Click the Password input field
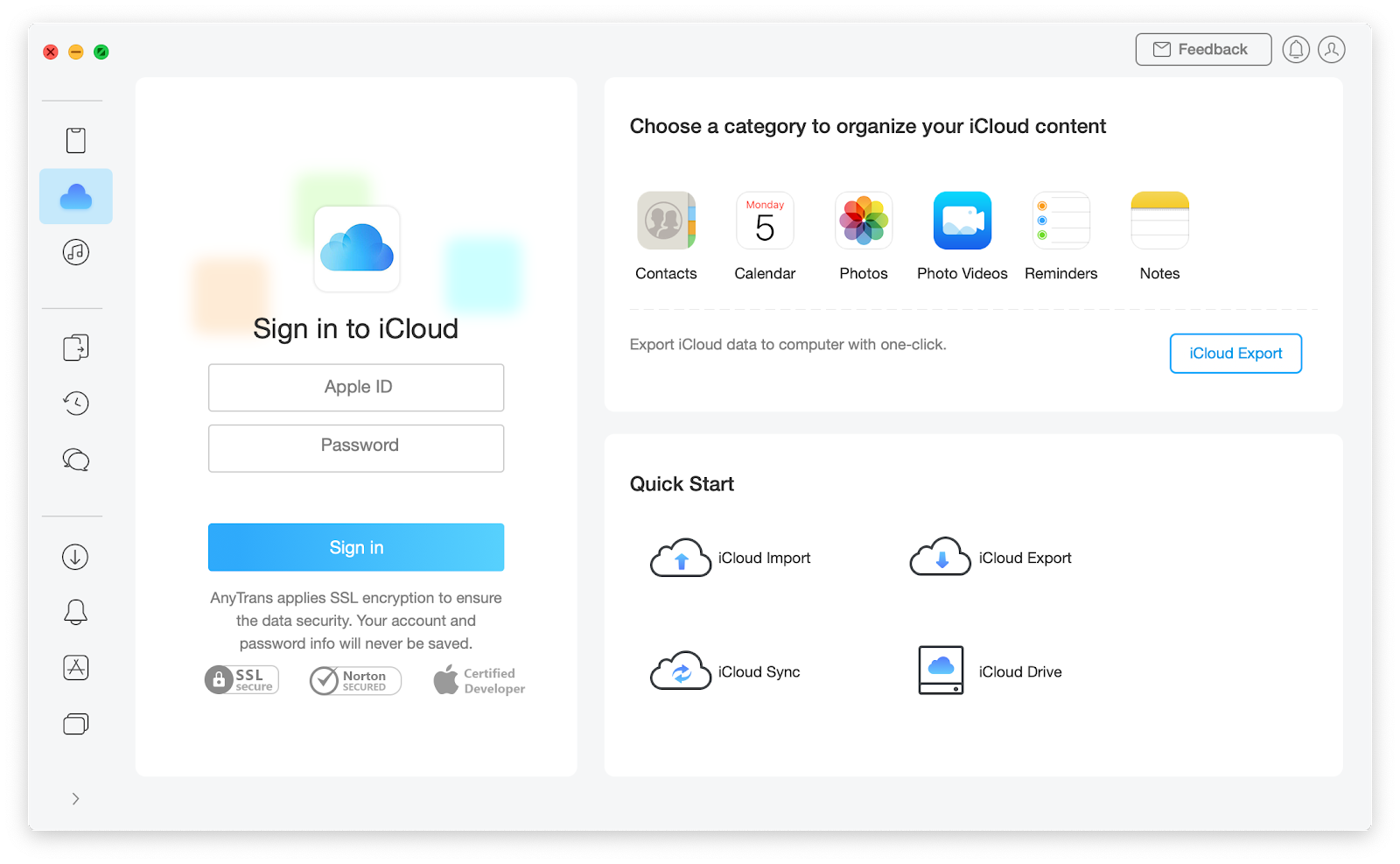Screen dimensions: 1400x864 tap(356, 448)
